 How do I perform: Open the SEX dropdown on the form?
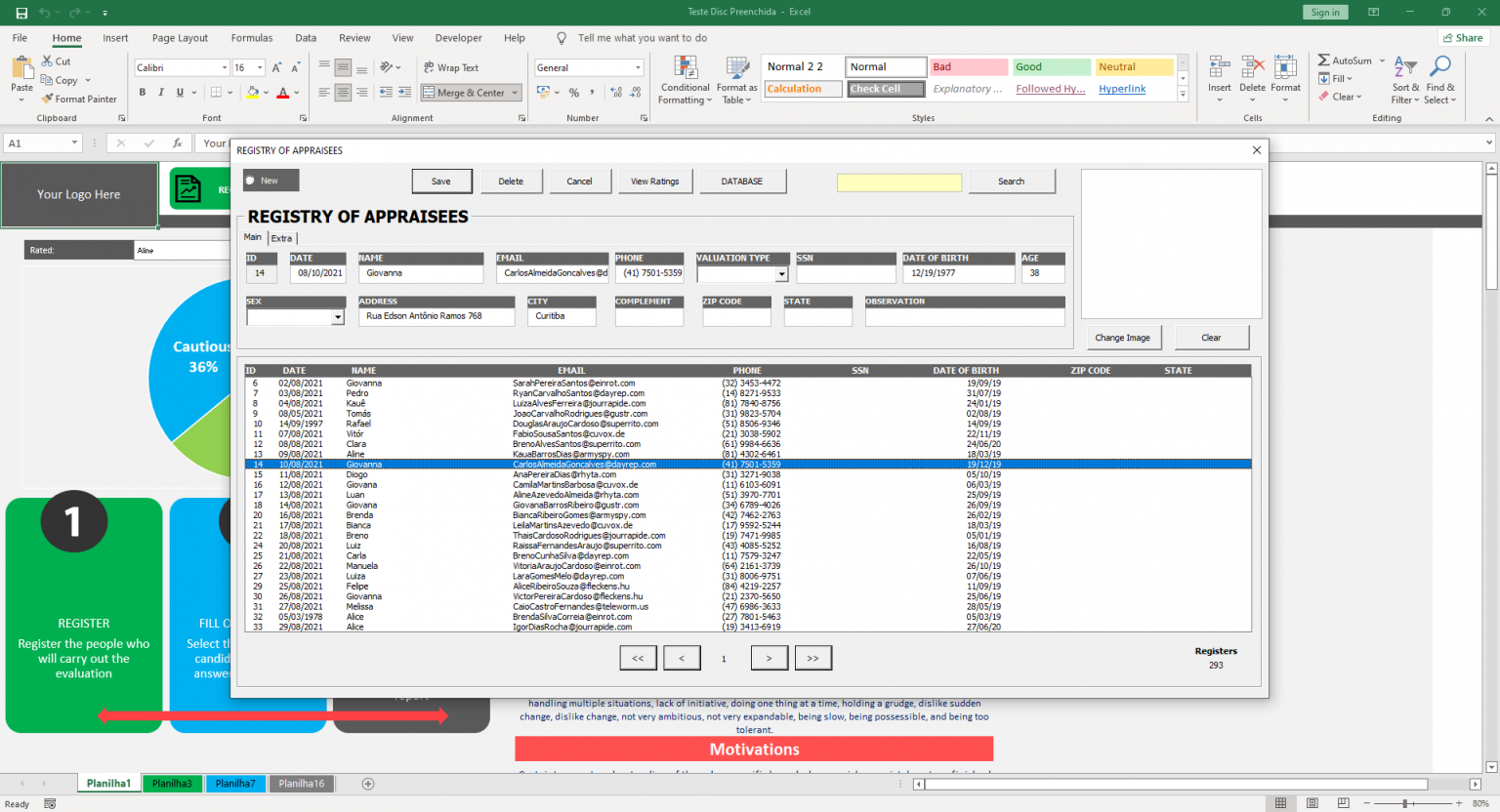[339, 317]
